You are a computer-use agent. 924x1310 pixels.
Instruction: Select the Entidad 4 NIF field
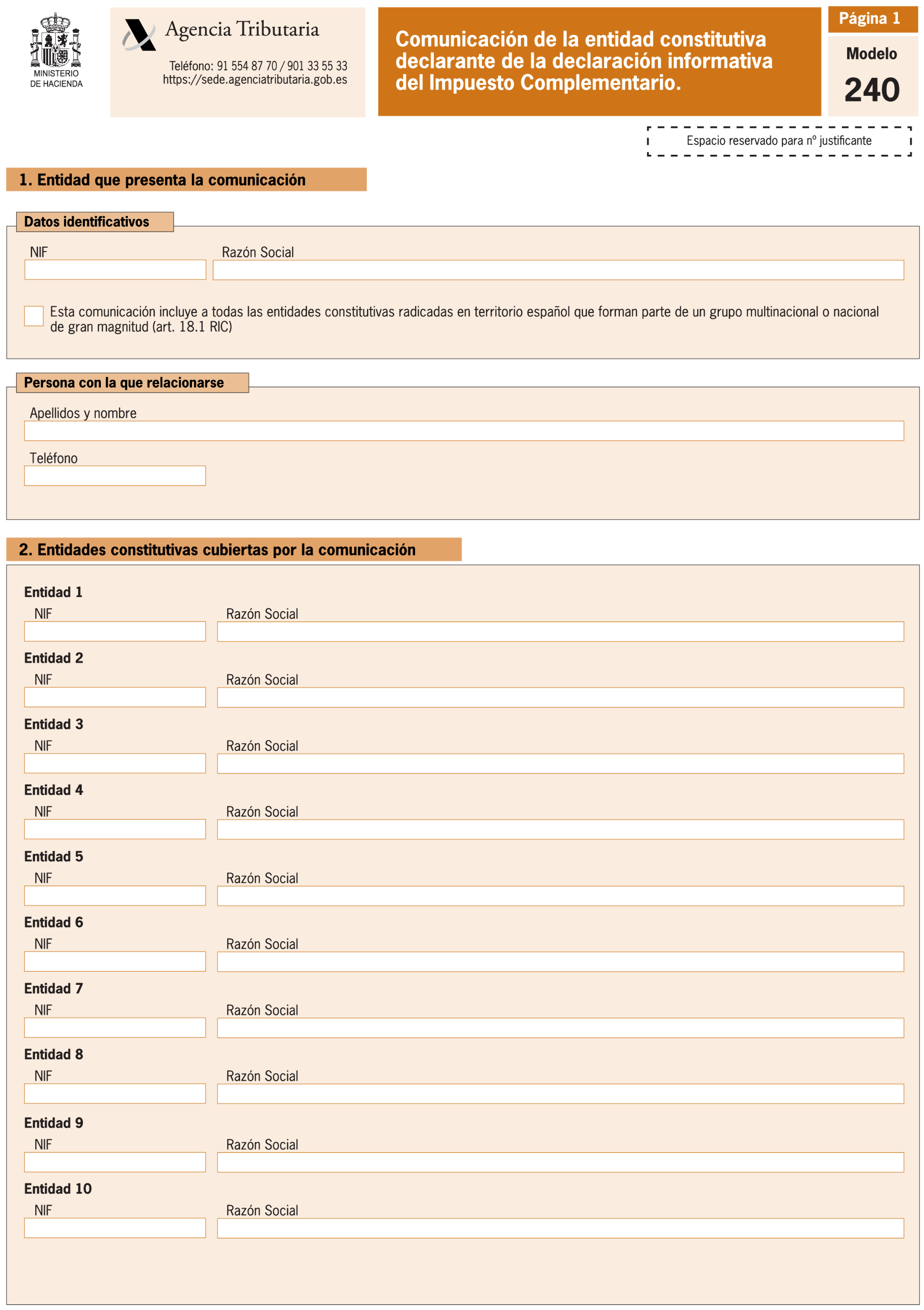click(115, 829)
